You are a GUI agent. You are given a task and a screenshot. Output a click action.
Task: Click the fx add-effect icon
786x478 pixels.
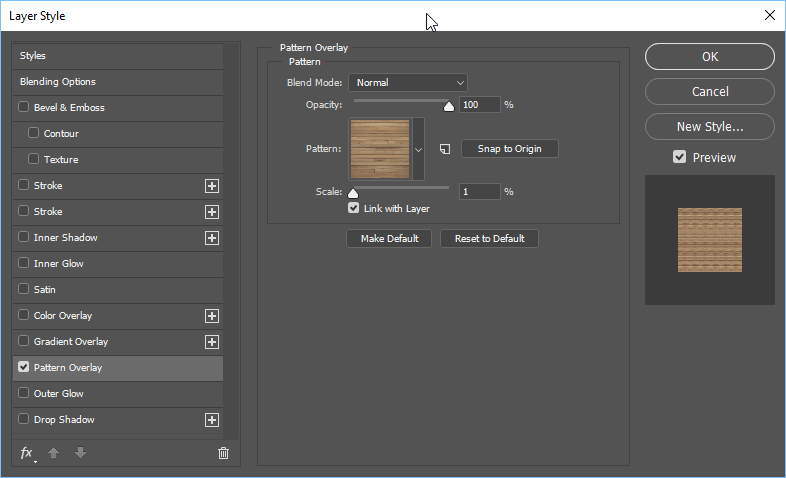27,453
